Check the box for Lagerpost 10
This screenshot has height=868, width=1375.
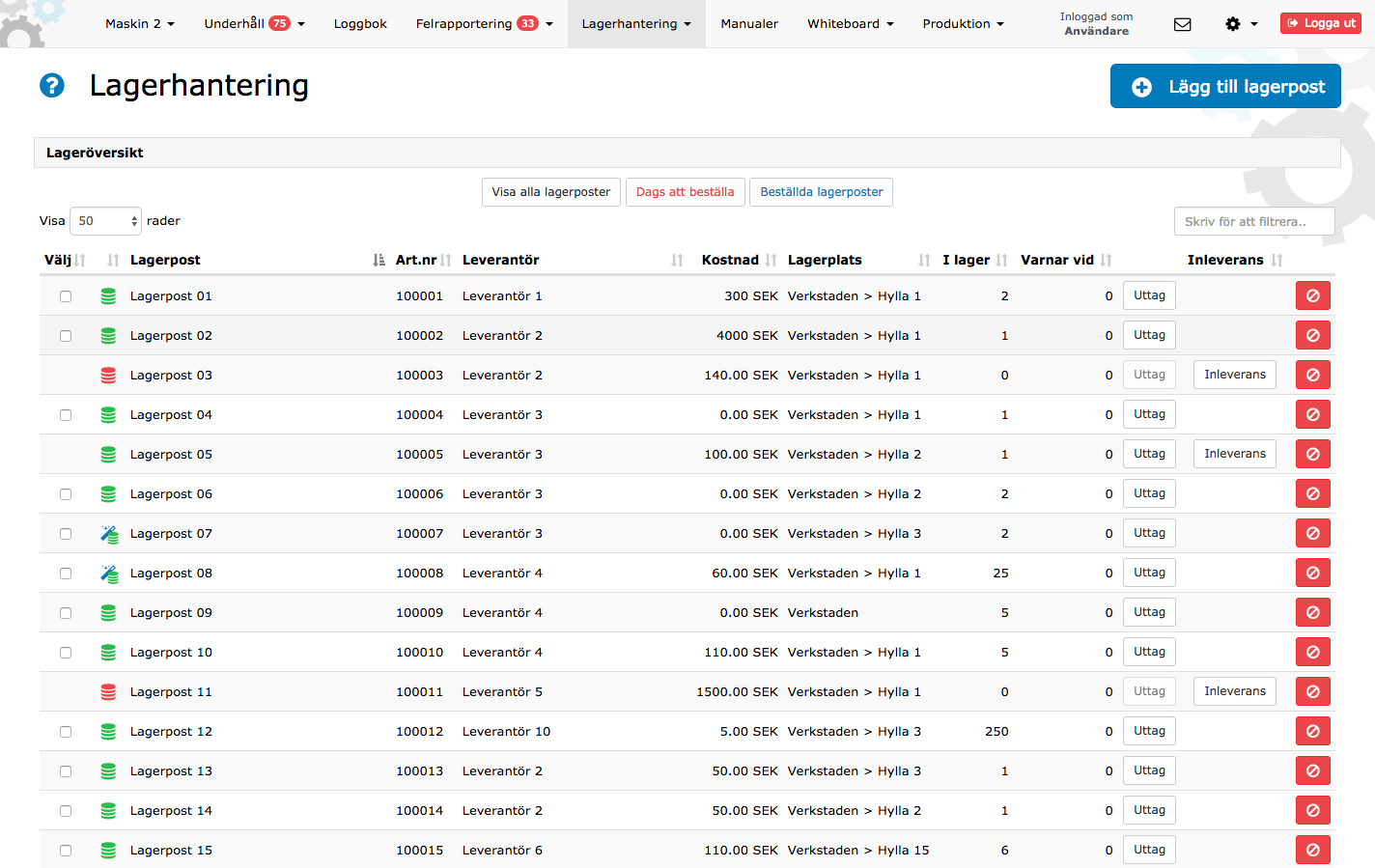[66, 653]
